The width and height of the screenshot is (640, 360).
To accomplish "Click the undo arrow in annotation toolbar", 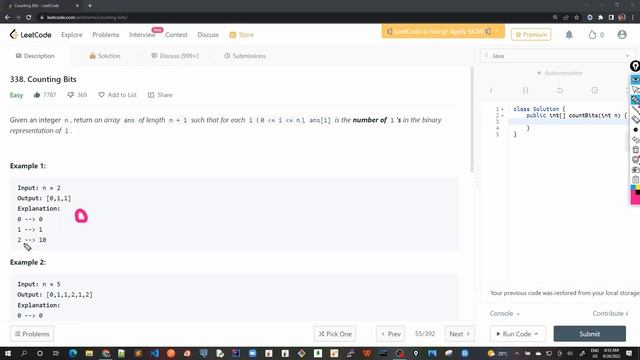I will 636,140.
